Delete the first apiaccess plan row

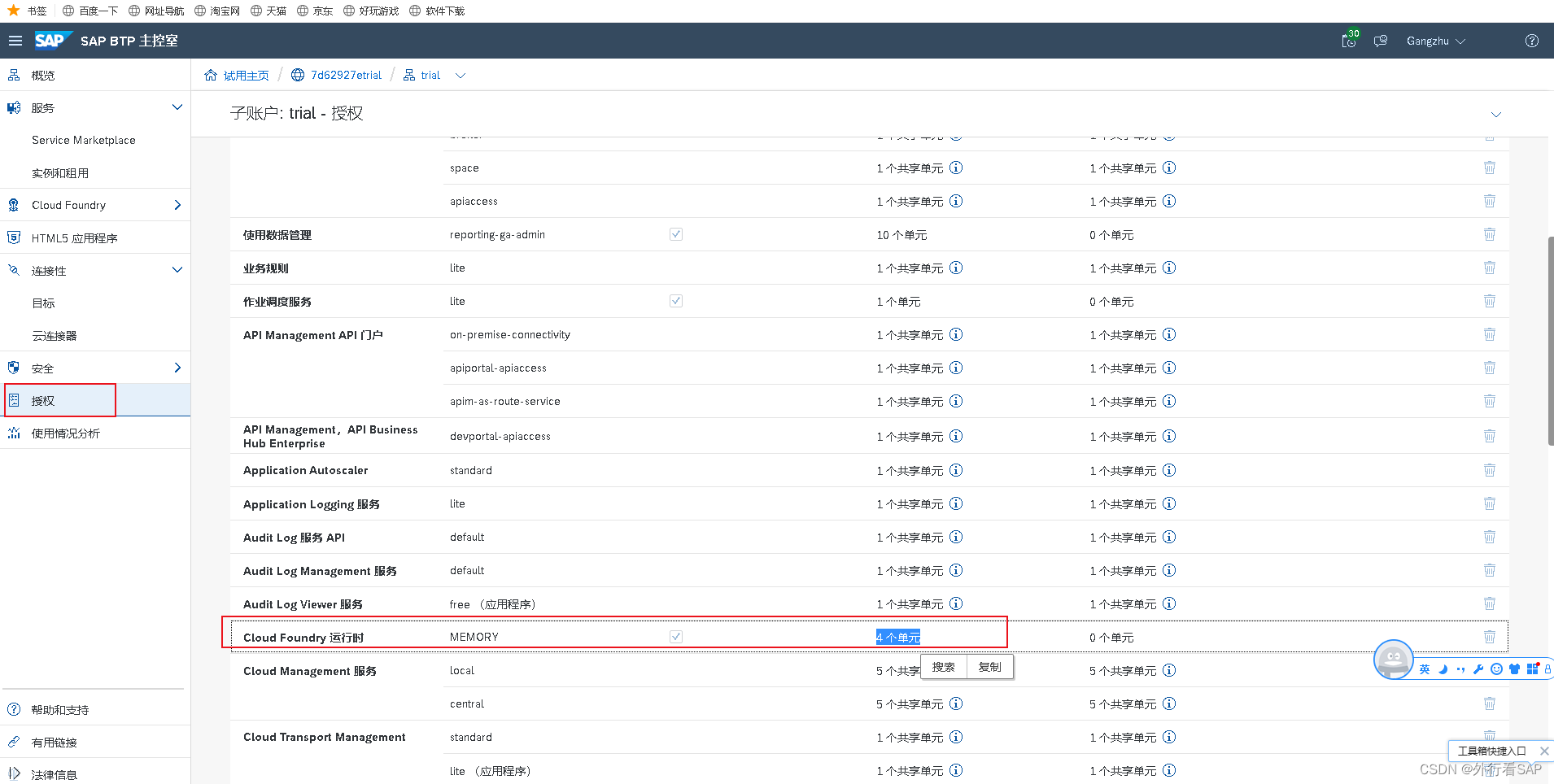point(1490,201)
